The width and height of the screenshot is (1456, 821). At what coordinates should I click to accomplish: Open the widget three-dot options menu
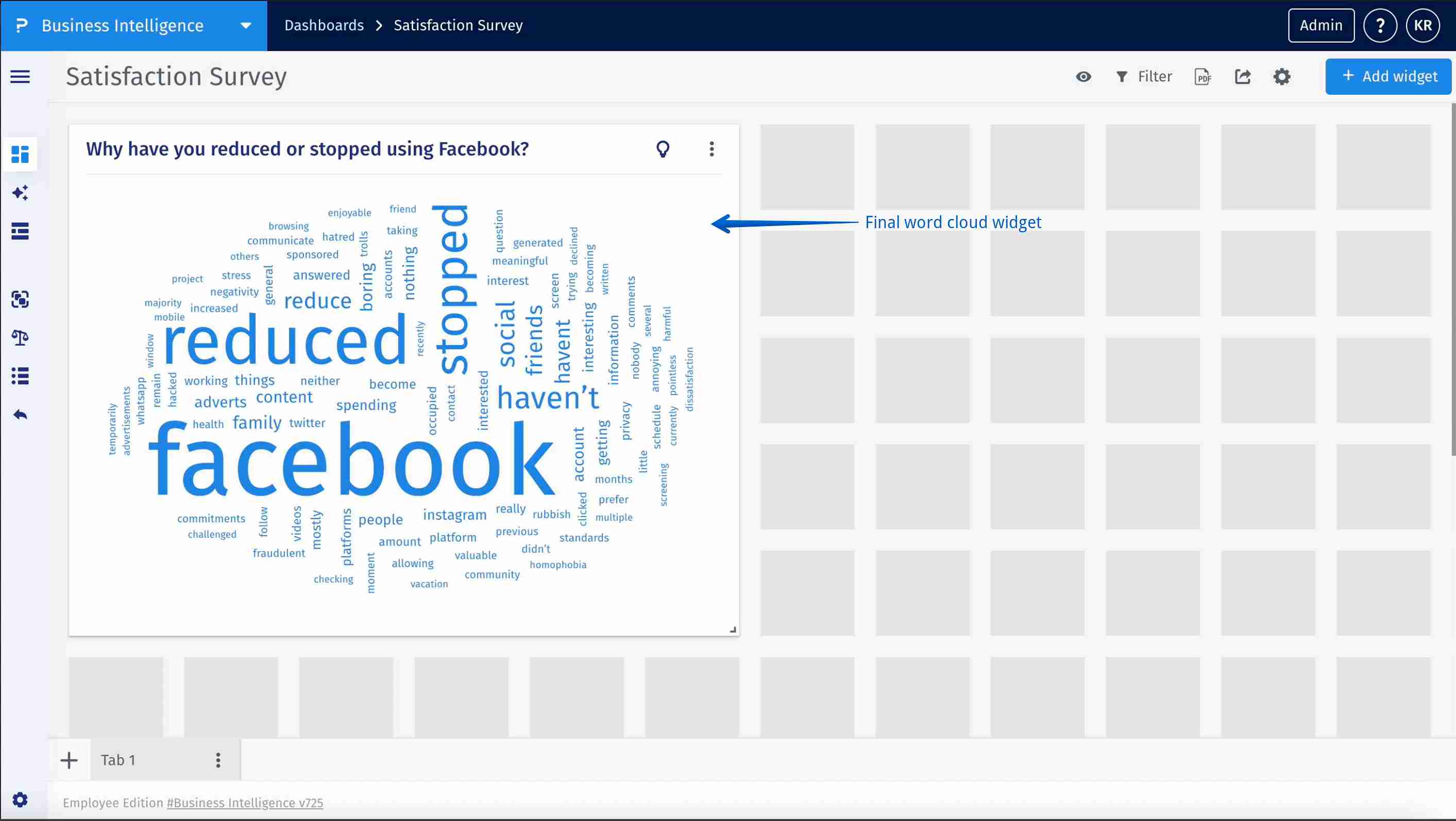click(712, 149)
